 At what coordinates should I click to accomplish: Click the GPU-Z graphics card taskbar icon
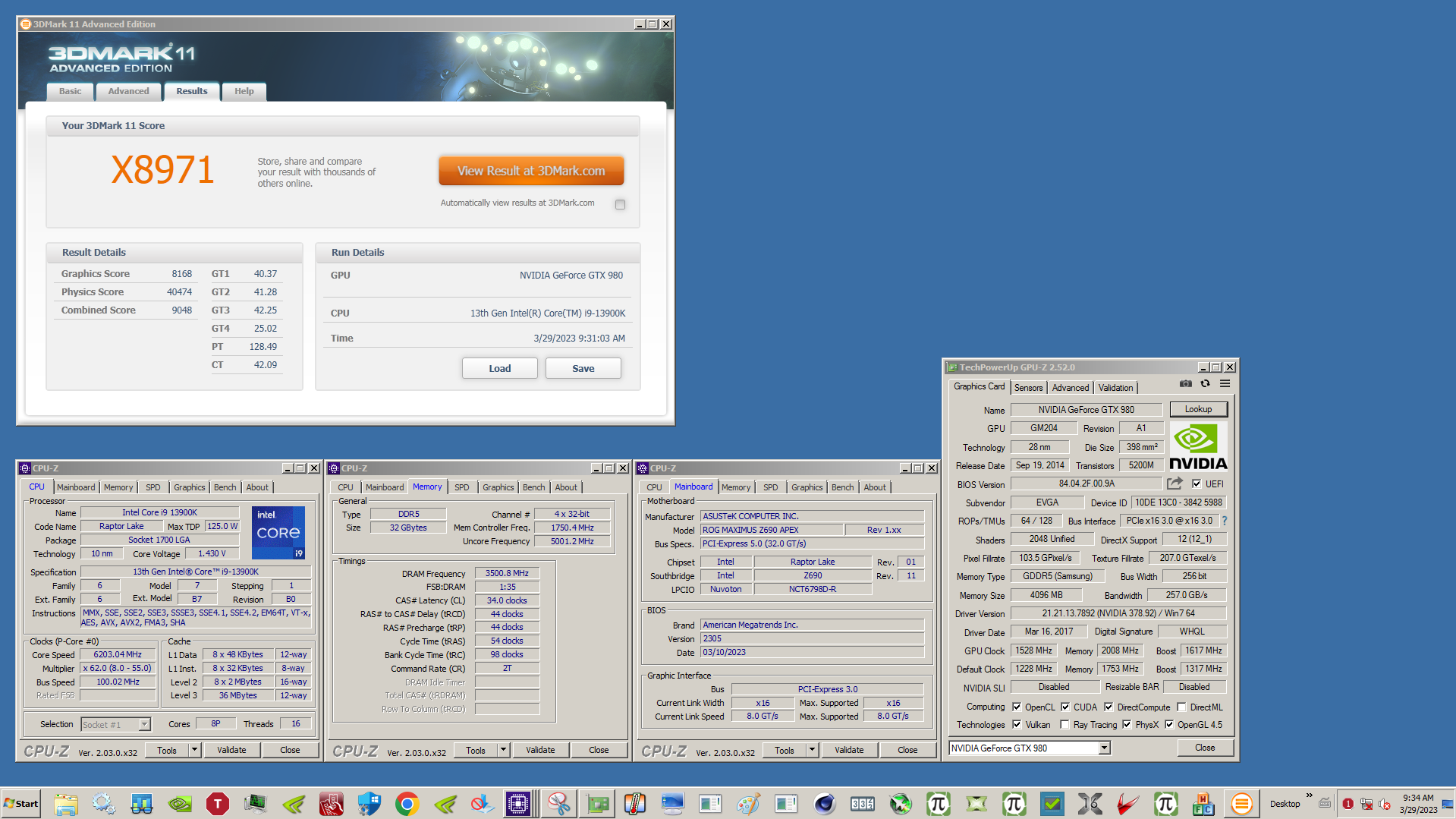click(x=597, y=804)
